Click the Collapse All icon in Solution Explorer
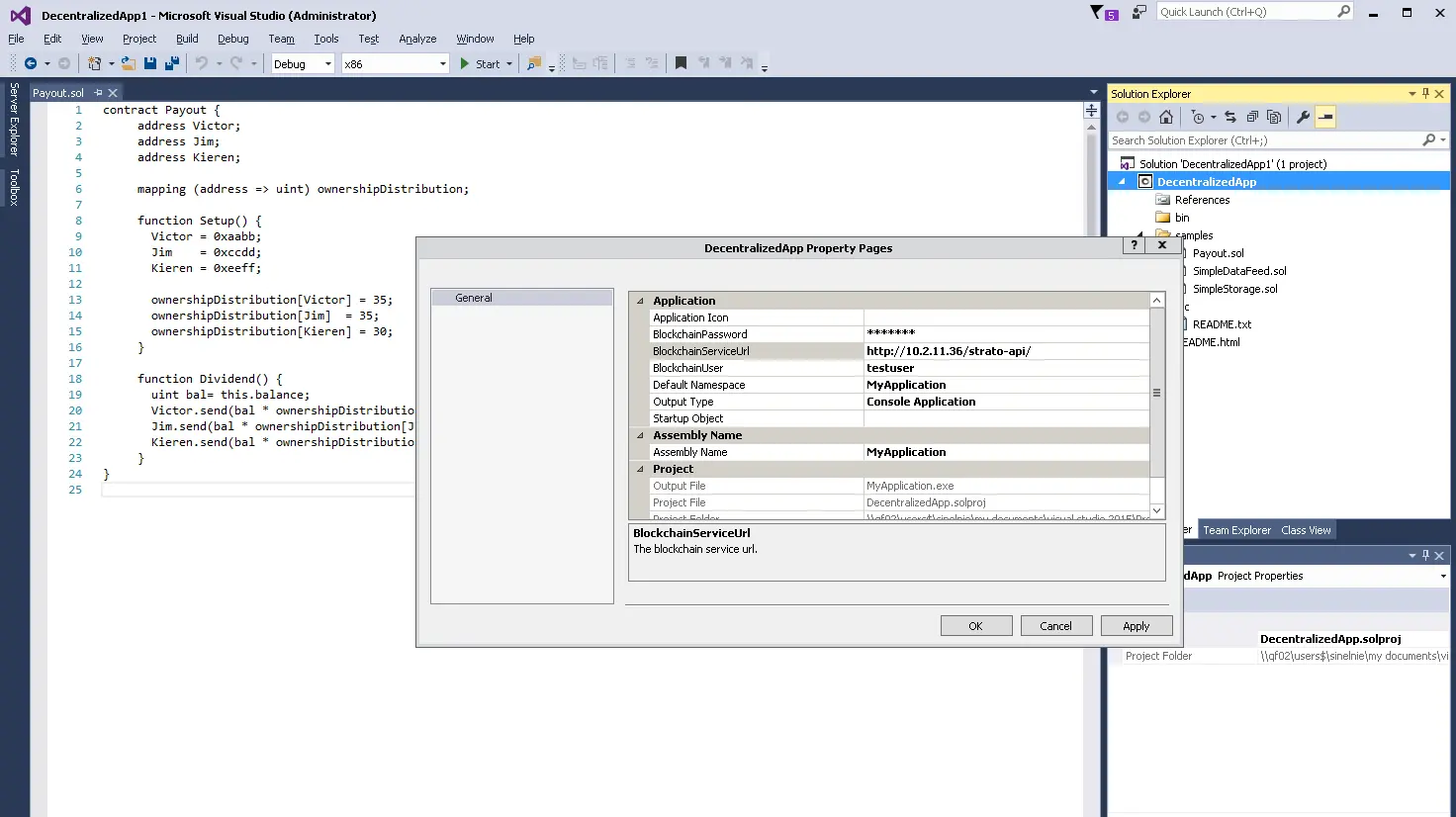1456x817 pixels. [1252, 117]
